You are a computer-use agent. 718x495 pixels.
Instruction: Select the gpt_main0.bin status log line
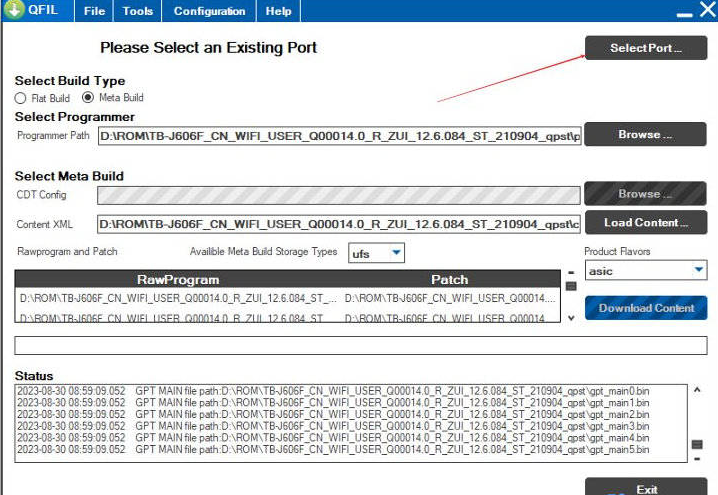tap(333, 391)
